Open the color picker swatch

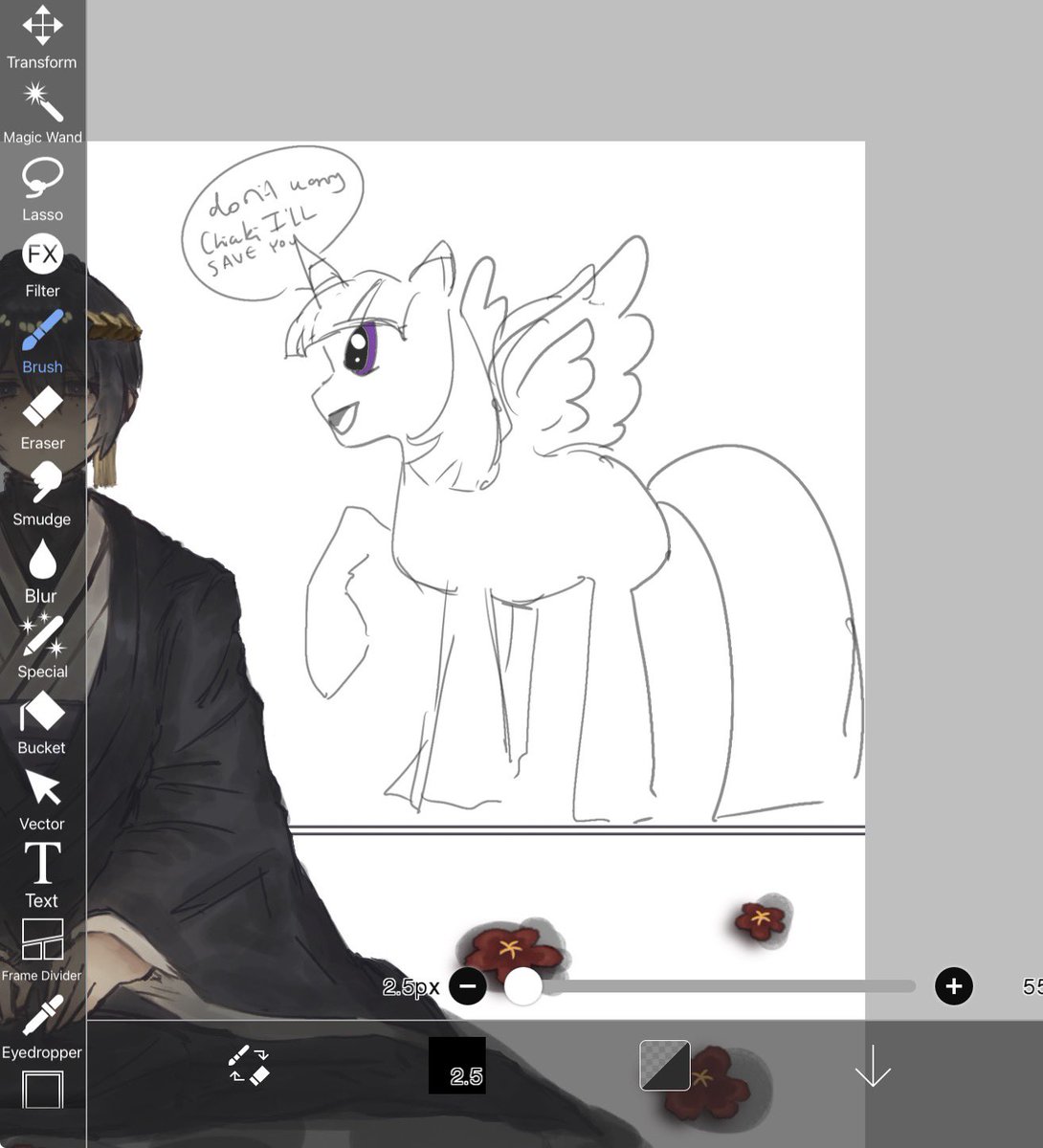[x=665, y=1065]
